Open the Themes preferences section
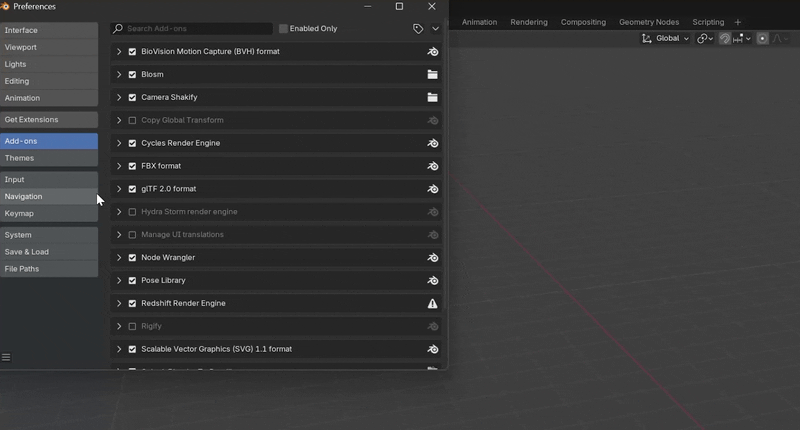Viewport: 800px width, 430px height. click(49, 158)
